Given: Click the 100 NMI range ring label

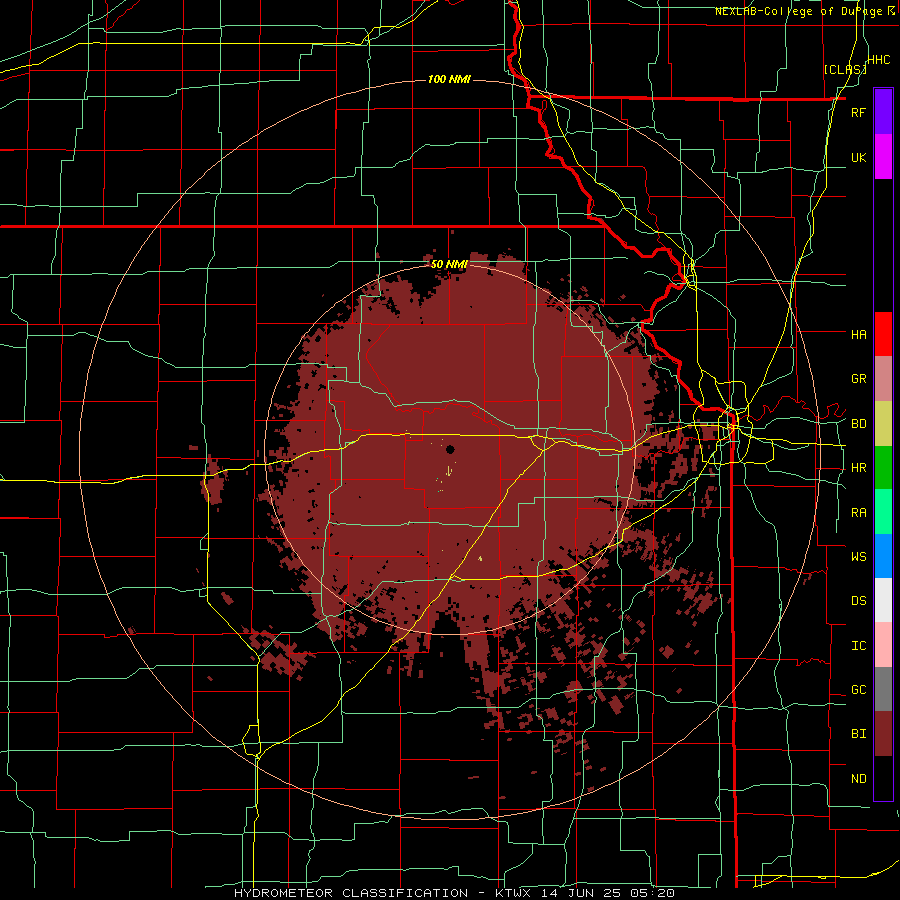Looking at the screenshot, I should coord(449,79).
